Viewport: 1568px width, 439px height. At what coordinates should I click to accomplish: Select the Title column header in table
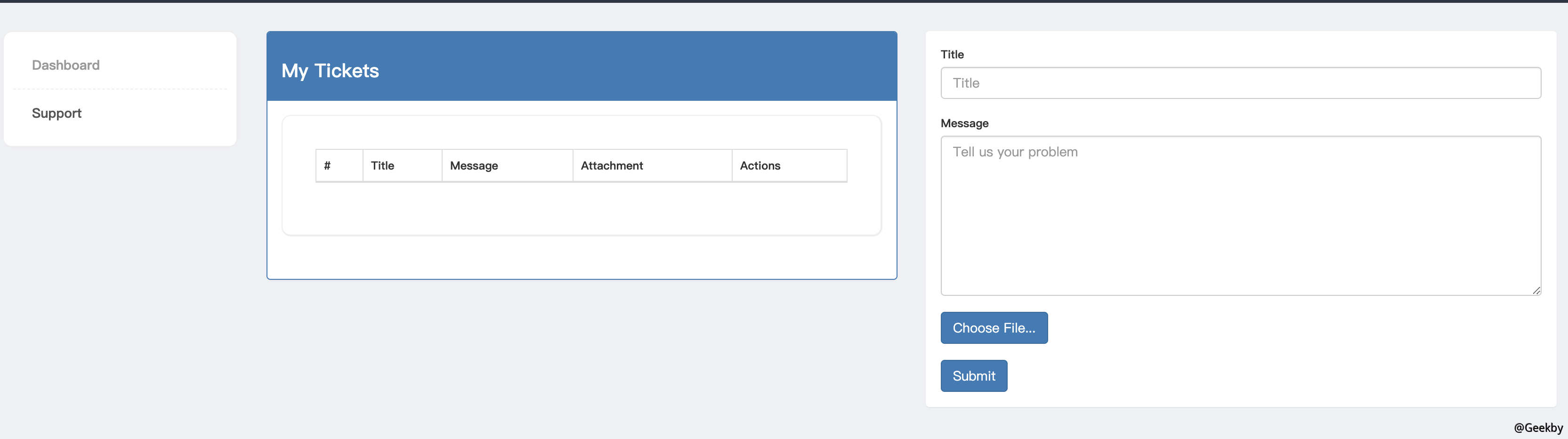coord(383,166)
